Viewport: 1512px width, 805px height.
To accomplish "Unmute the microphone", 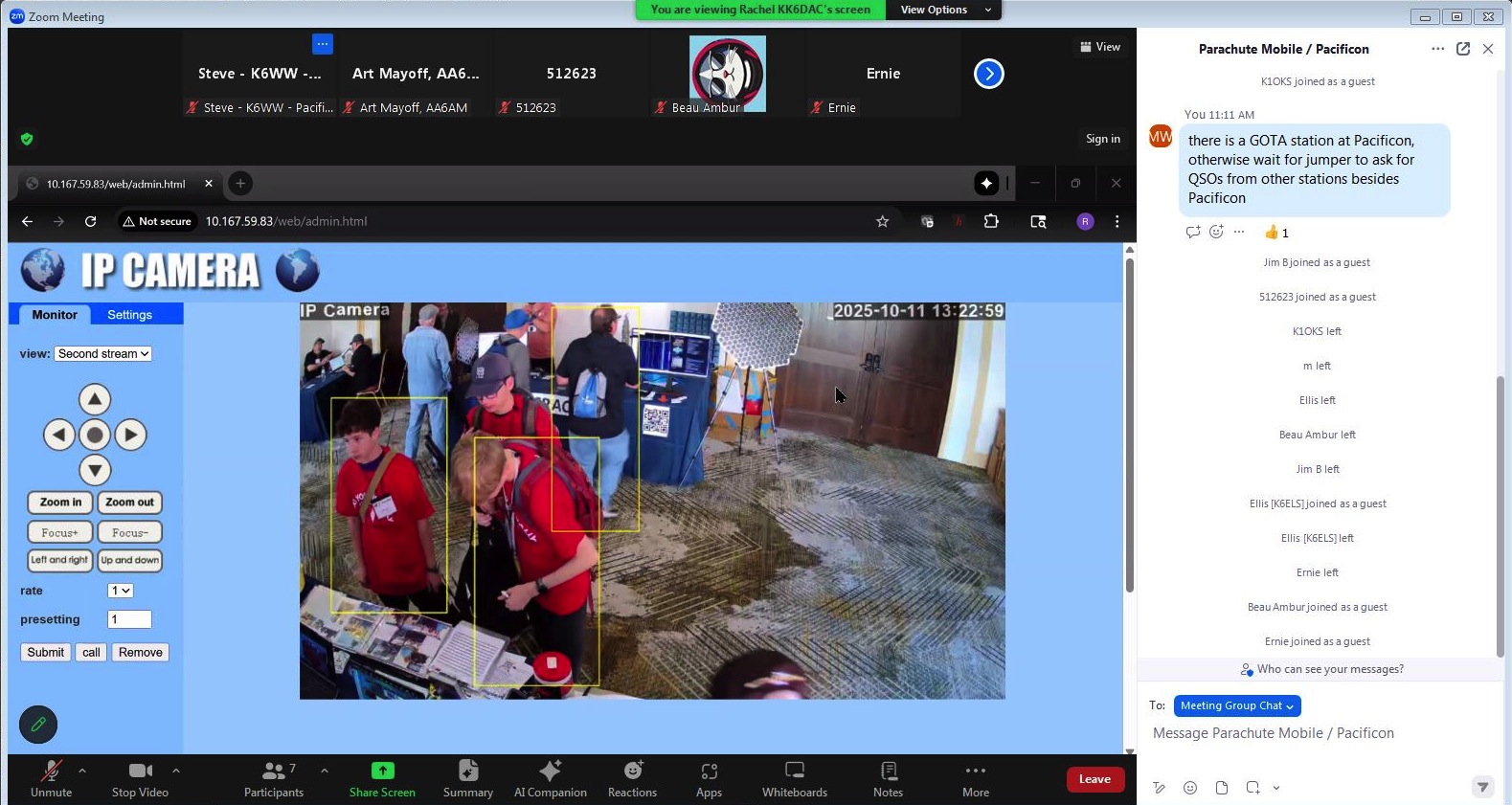I will tap(51, 778).
